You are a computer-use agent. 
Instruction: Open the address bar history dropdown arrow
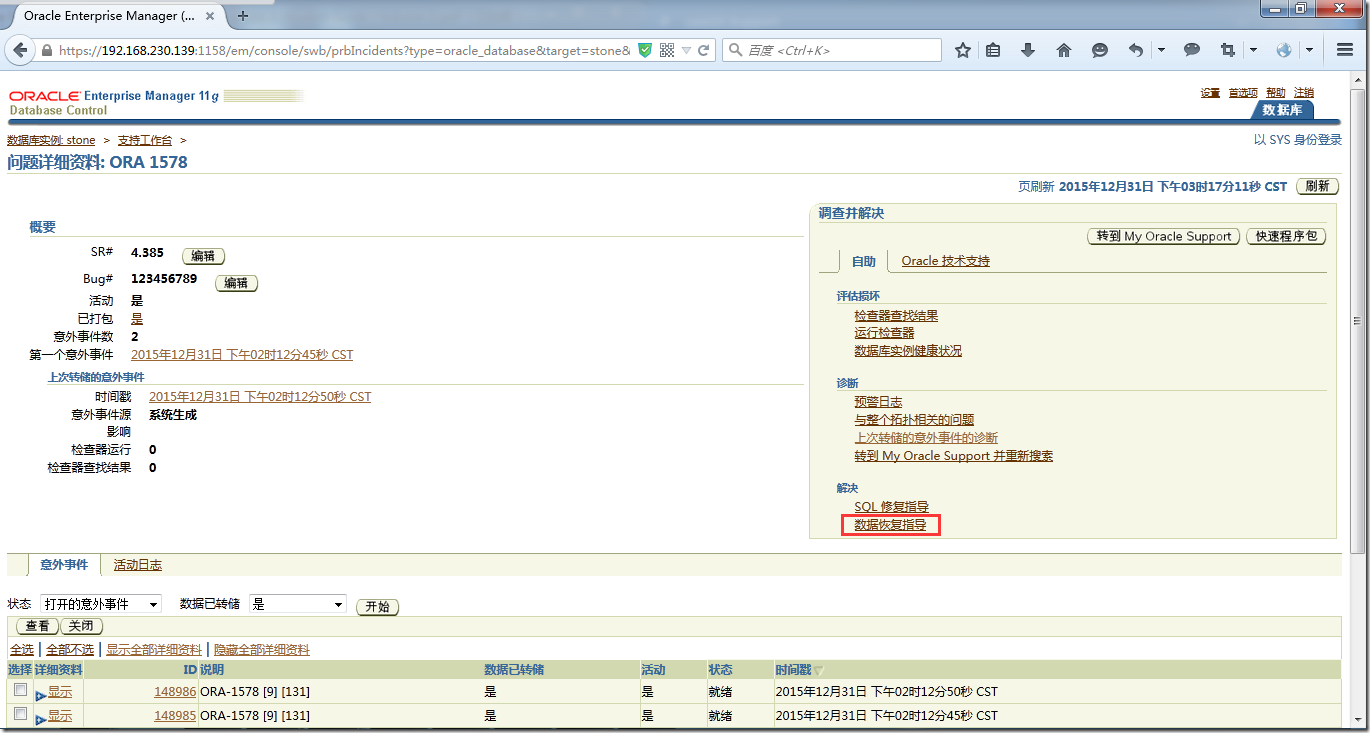(x=687, y=50)
